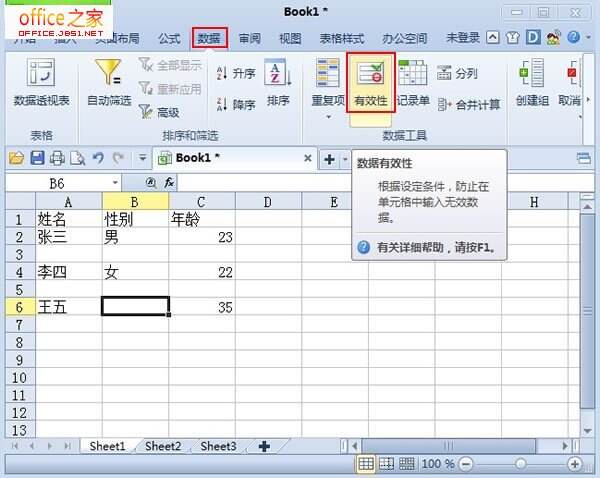Image resolution: width=600 pixels, height=478 pixels.
Task: Toggle page break preview view button
Action: [386, 464]
